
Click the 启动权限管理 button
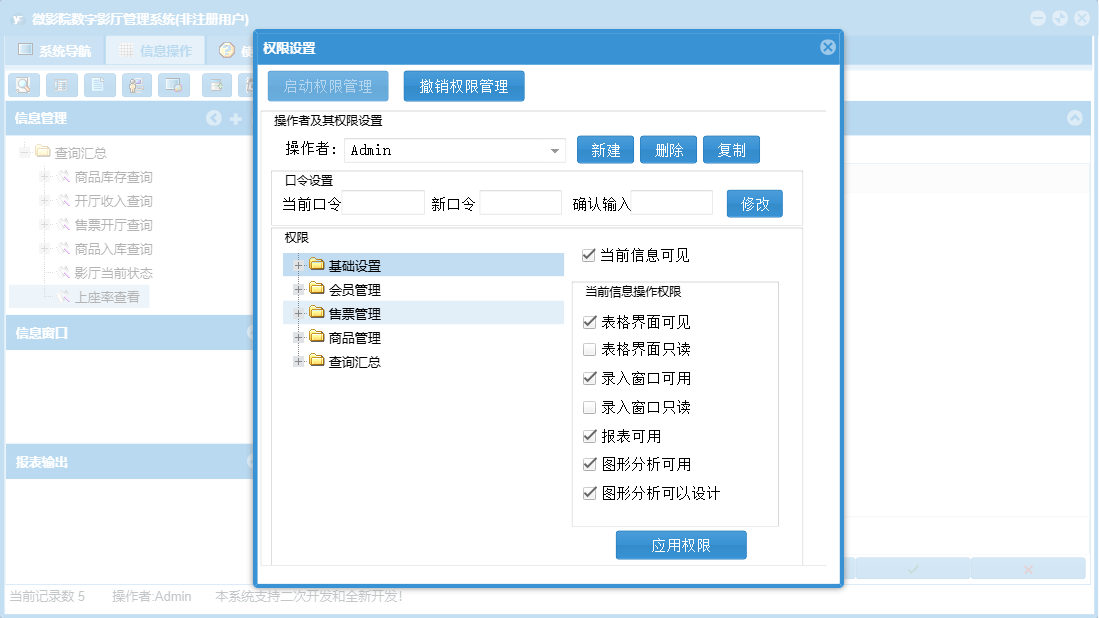328,86
